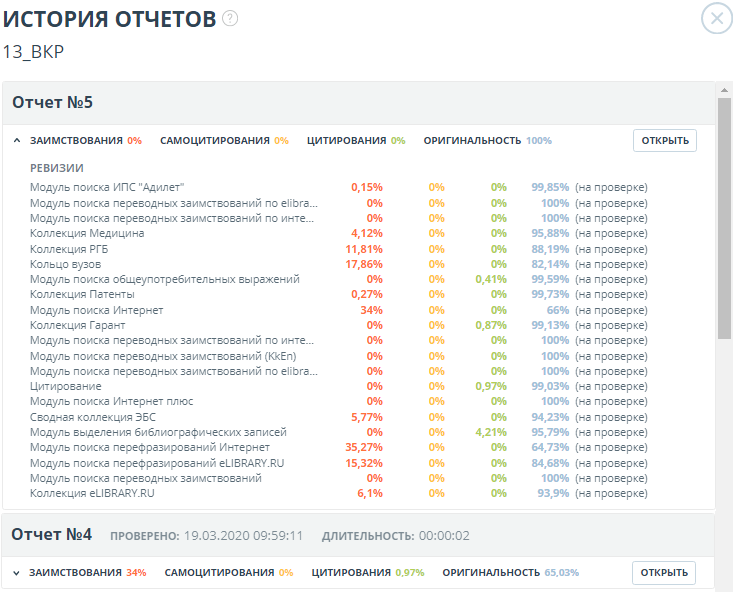Click the Отчет №5 header
The image size is (737, 592).
(52, 103)
